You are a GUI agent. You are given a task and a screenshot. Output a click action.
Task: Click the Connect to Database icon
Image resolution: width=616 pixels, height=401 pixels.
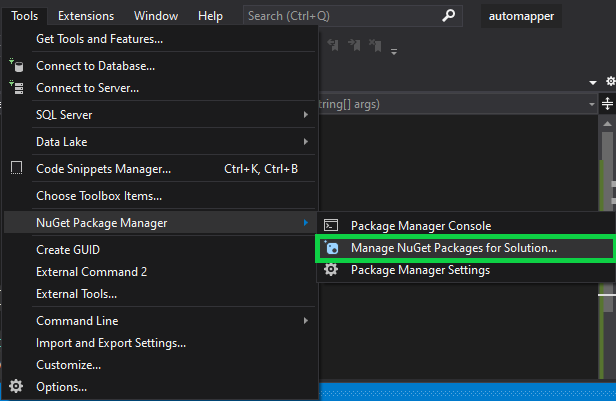pyautogui.click(x=16, y=66)
